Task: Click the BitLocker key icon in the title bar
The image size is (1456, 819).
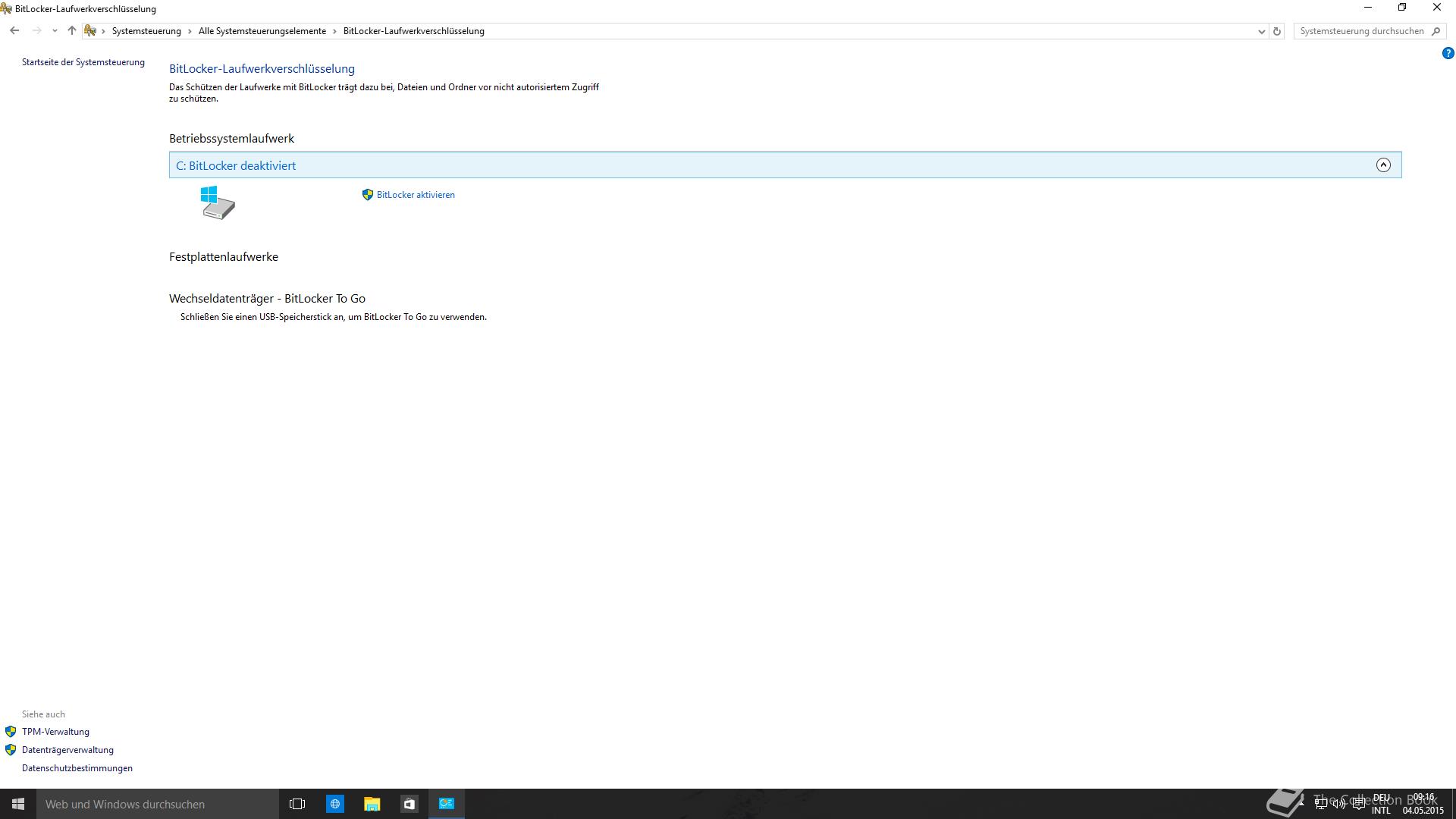Action: (x=6, y=8)
